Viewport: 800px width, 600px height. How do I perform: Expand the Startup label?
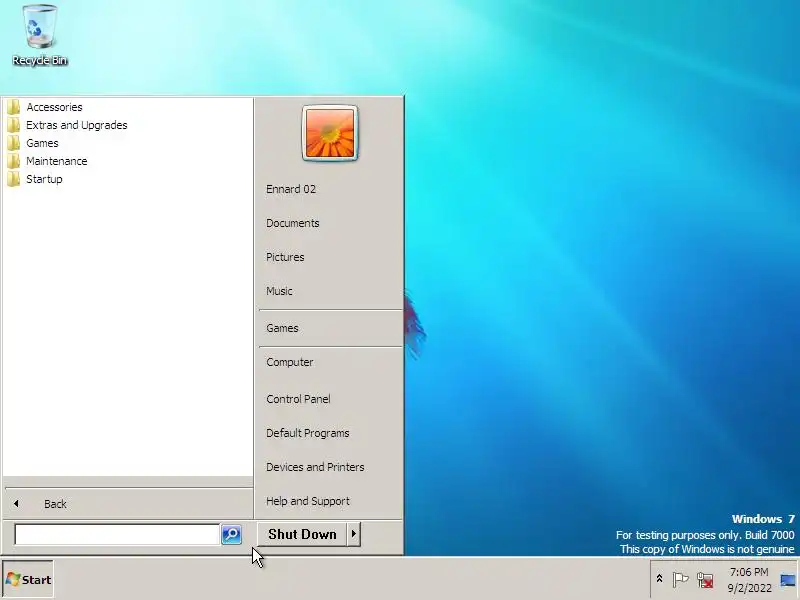44,179
